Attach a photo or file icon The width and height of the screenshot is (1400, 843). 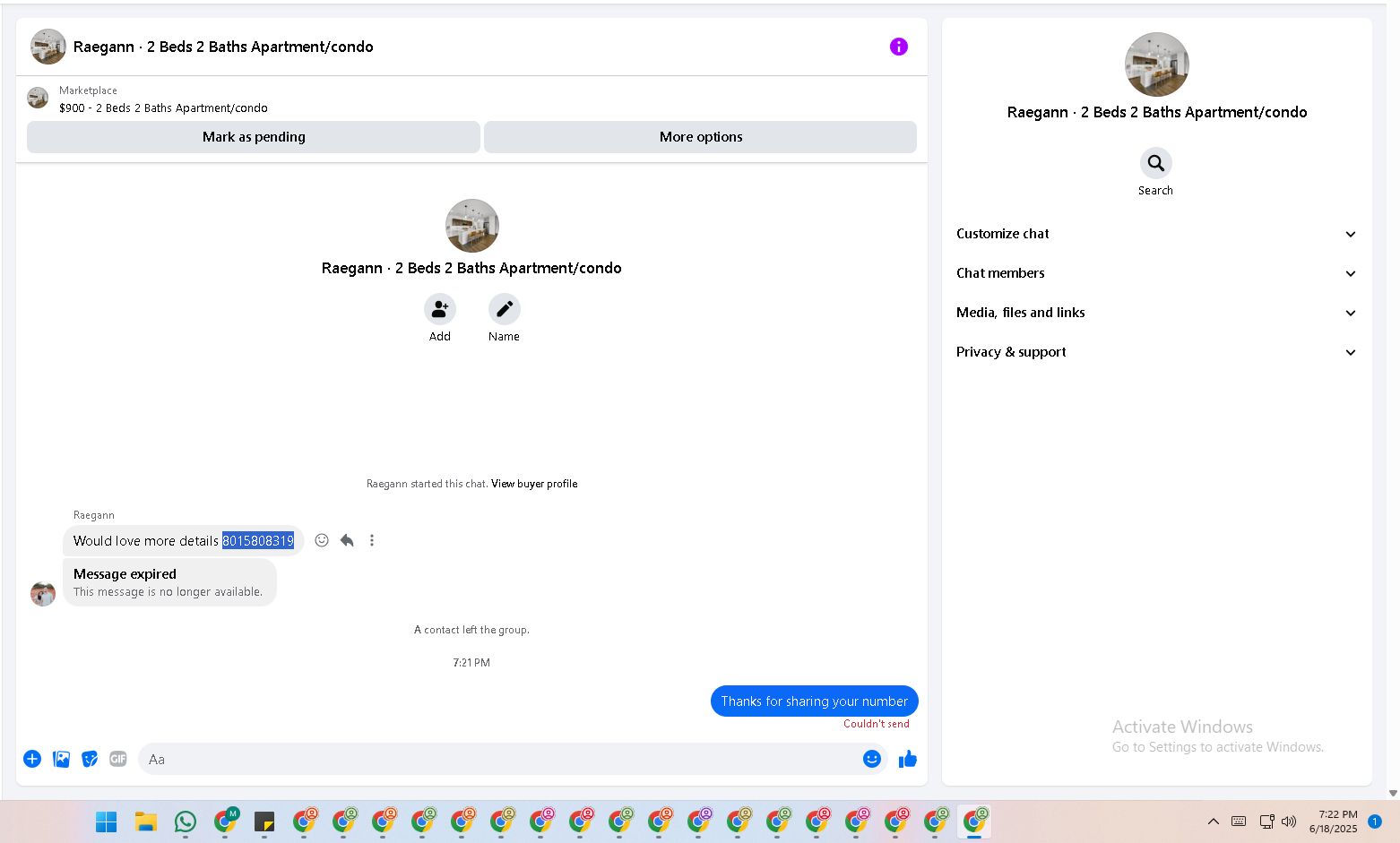61,759
